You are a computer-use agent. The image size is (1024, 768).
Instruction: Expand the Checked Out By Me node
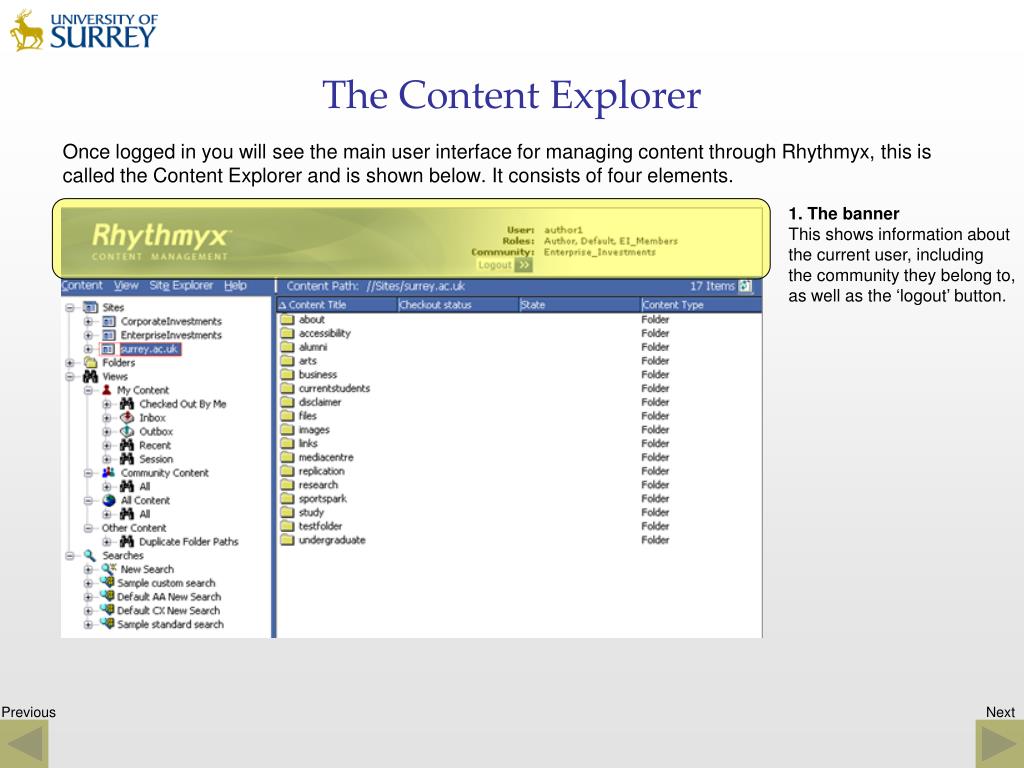(106, 404)
